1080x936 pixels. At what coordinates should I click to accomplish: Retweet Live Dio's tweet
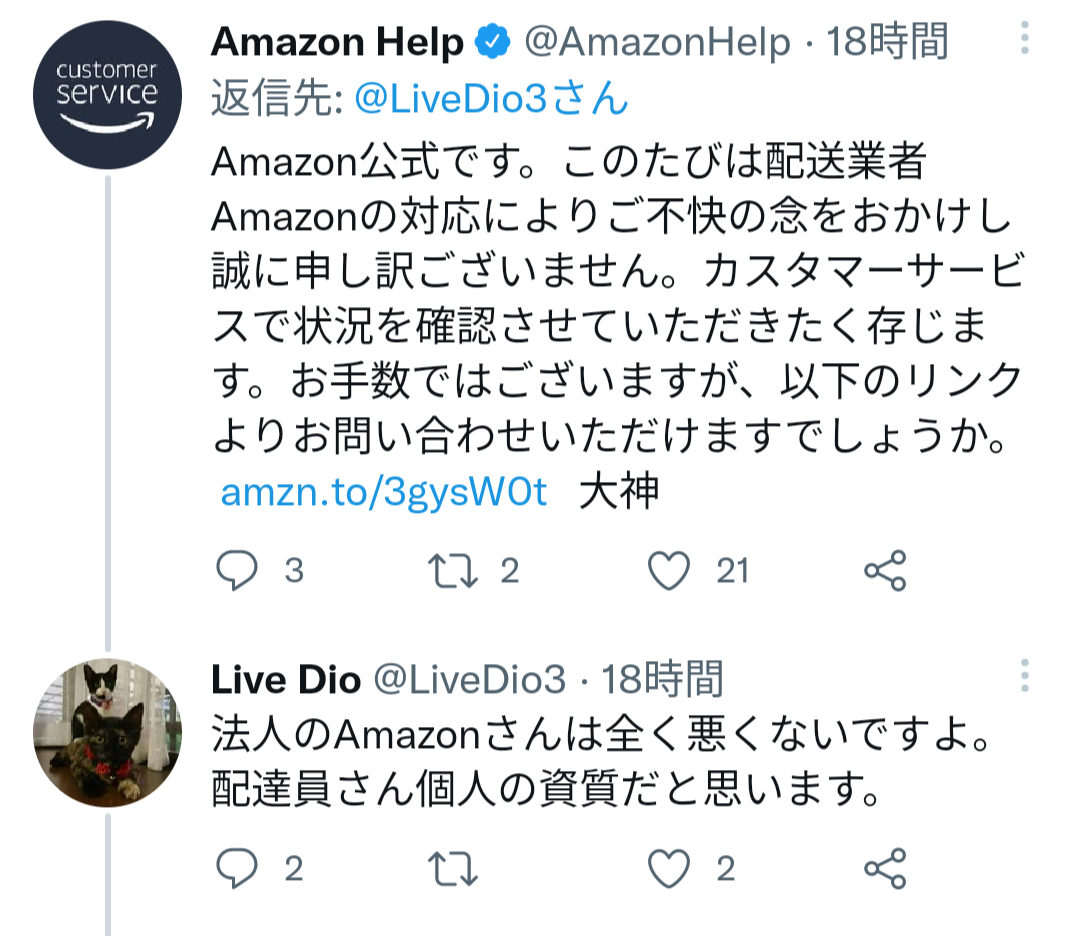(452, 868)
